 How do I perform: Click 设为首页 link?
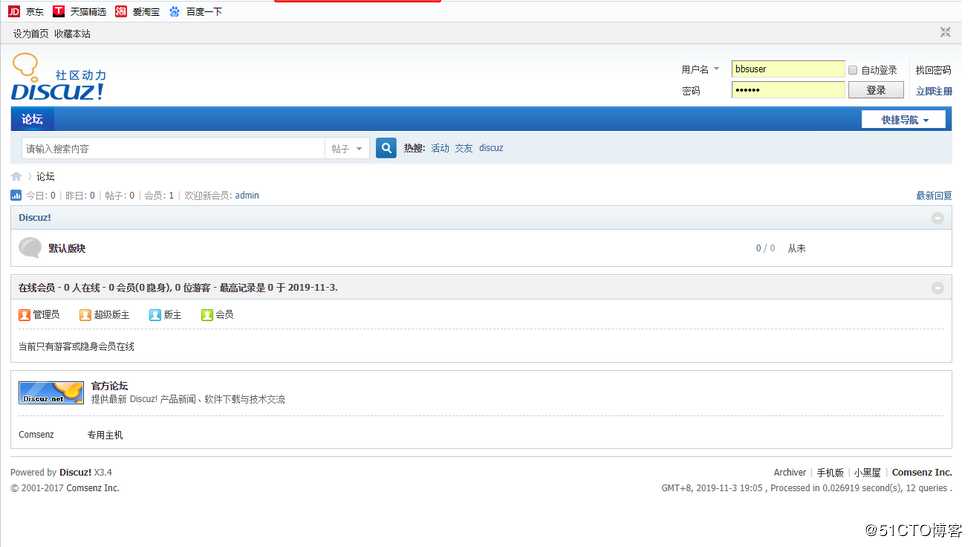[x=30, y=33]
